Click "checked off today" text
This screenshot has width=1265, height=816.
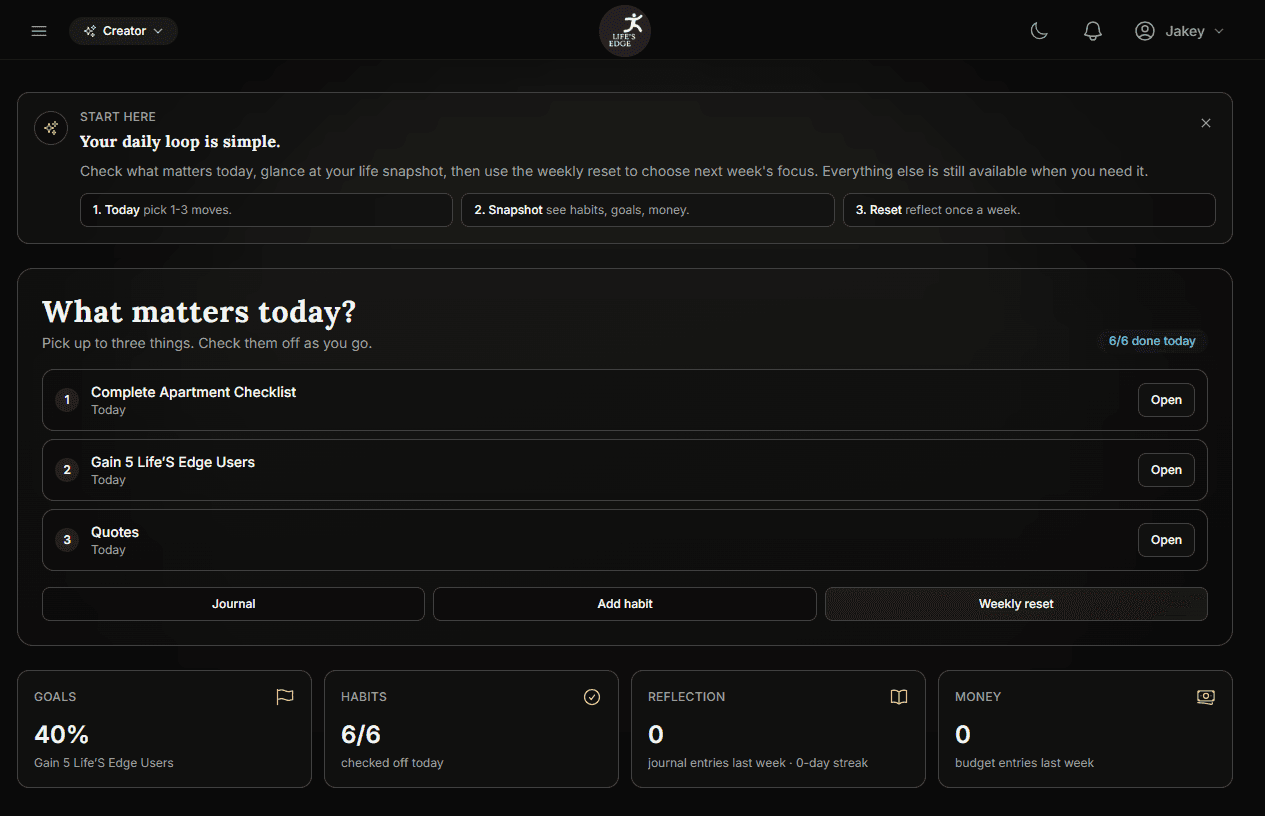click(392, 763)
